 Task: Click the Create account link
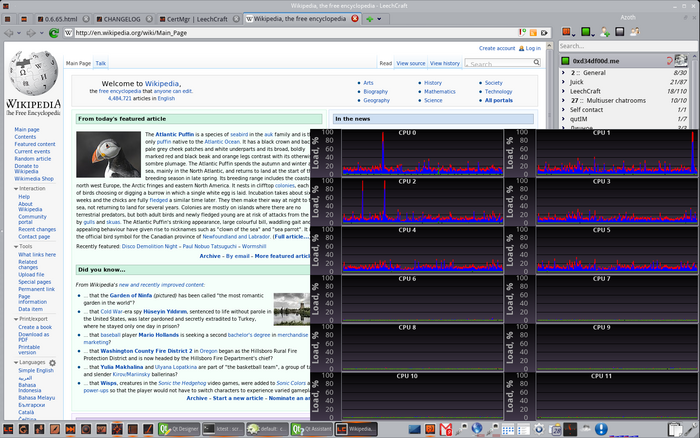click(497, 48)
